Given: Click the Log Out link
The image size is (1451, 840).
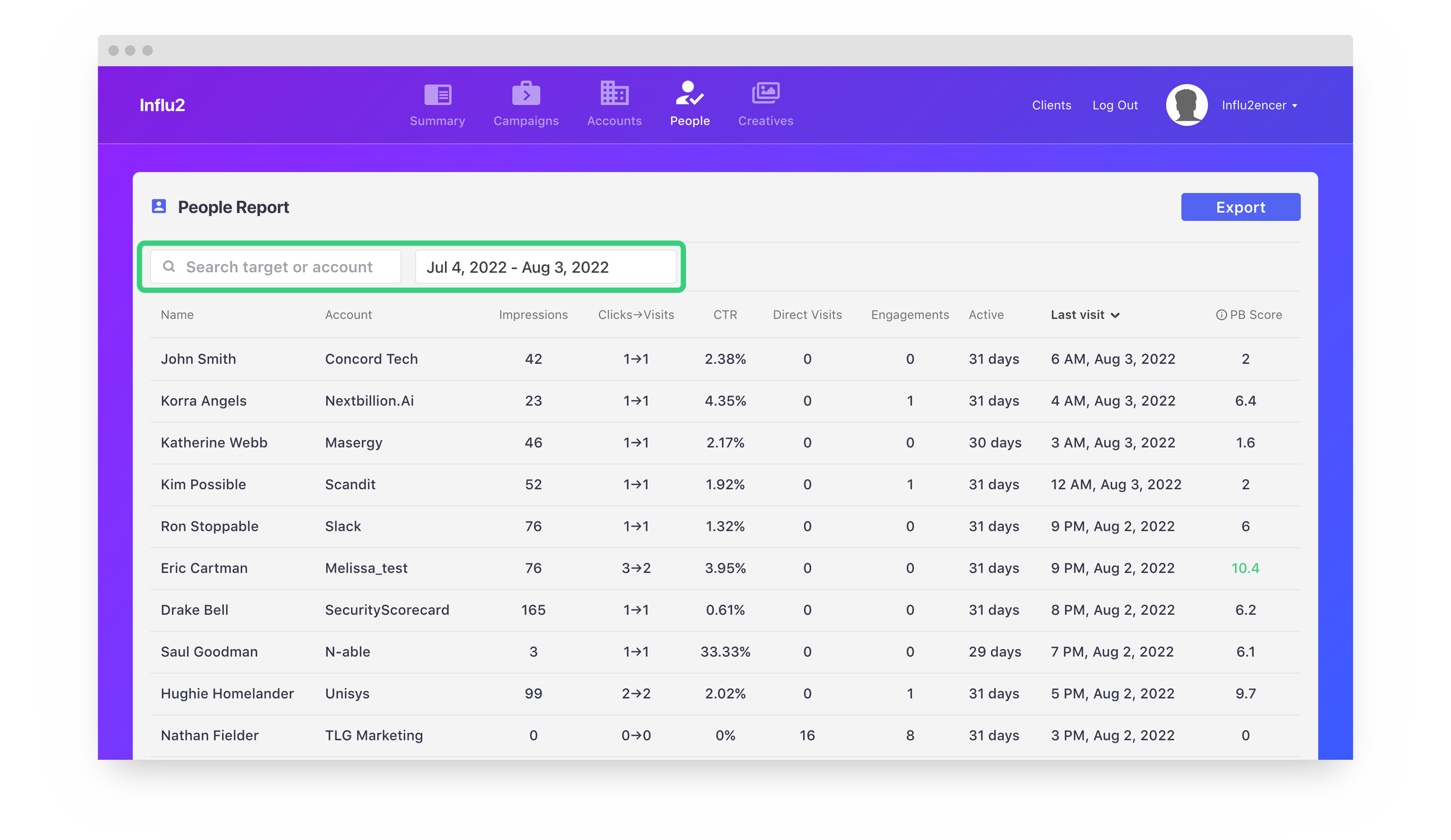Looking at the screenshot, I should [x=1115, y=106].
